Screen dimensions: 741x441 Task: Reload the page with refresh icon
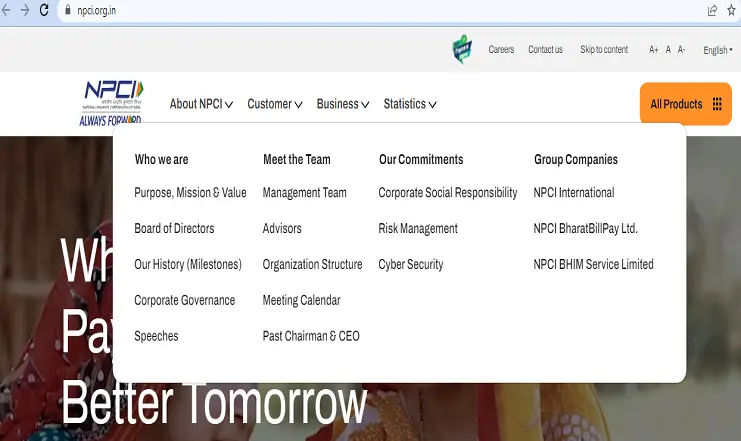click(x=44, y=10)
